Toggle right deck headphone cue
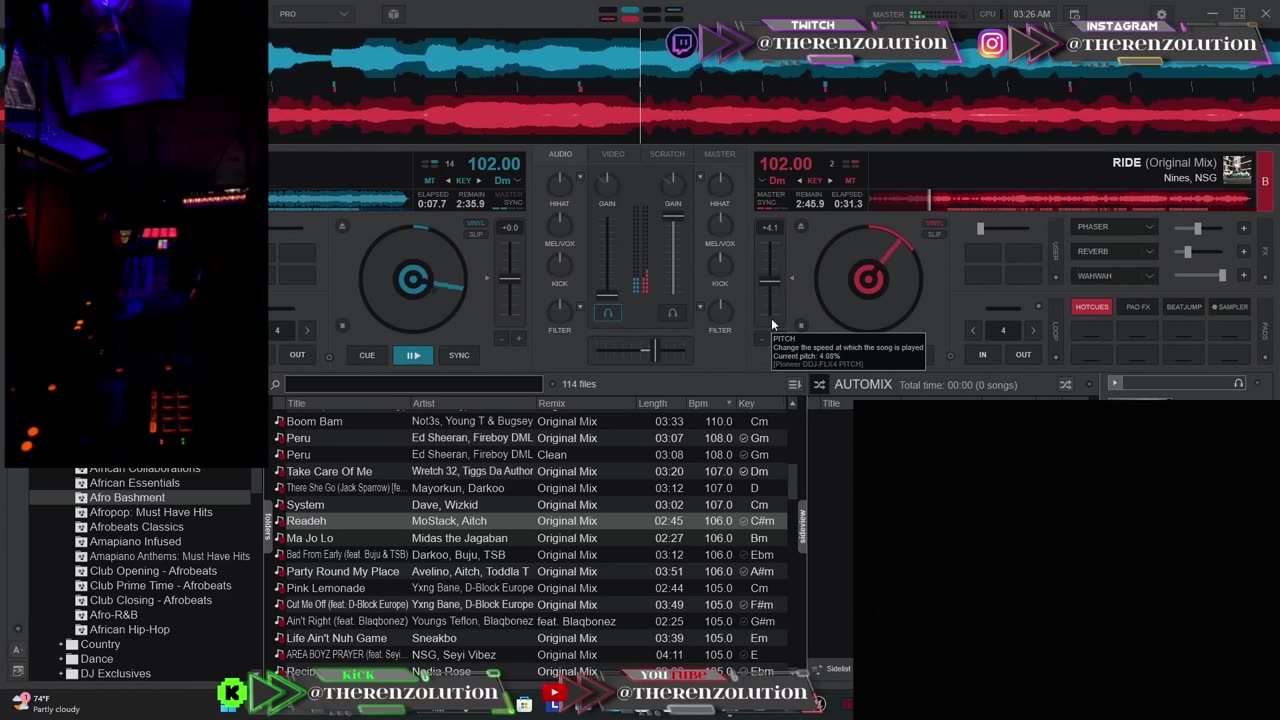 (x=672, y=313)
